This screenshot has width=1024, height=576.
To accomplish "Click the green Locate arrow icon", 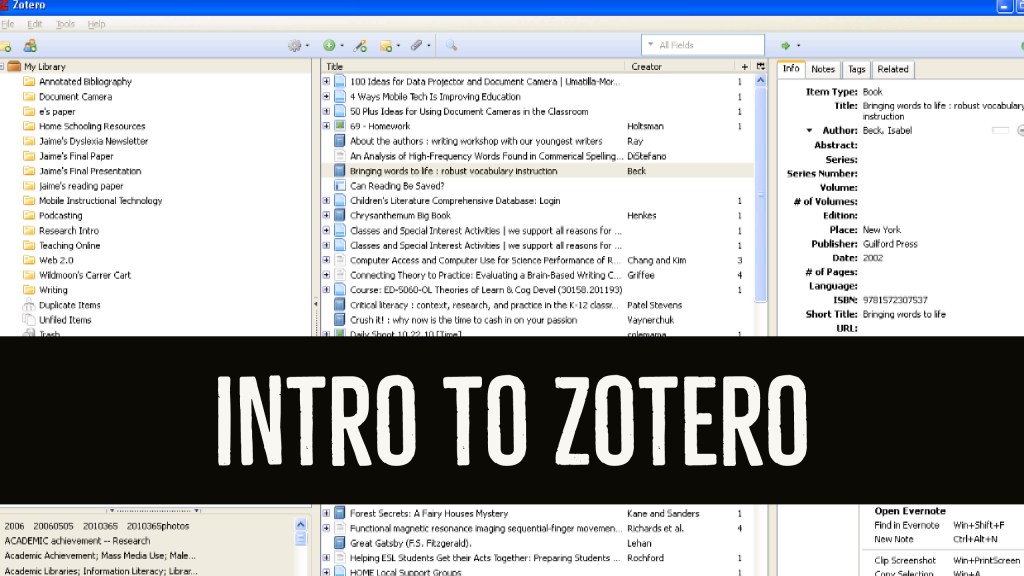I will [x=786, y=45].
